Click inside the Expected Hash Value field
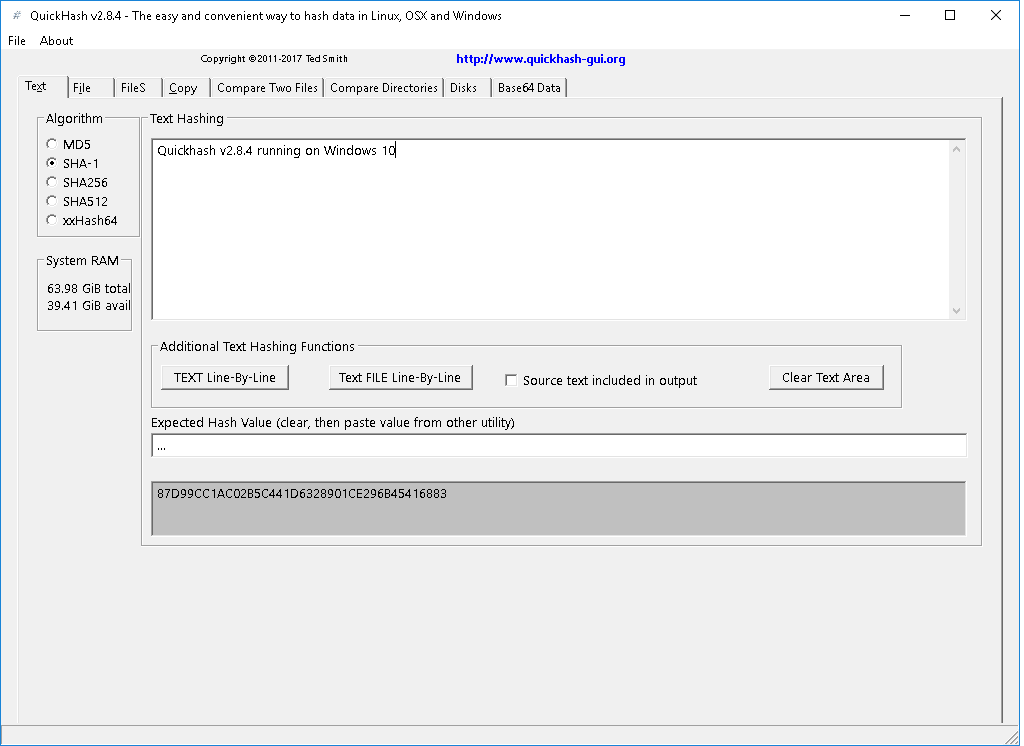This screenshot has width=1024, height=746. [x=558, y=445]
